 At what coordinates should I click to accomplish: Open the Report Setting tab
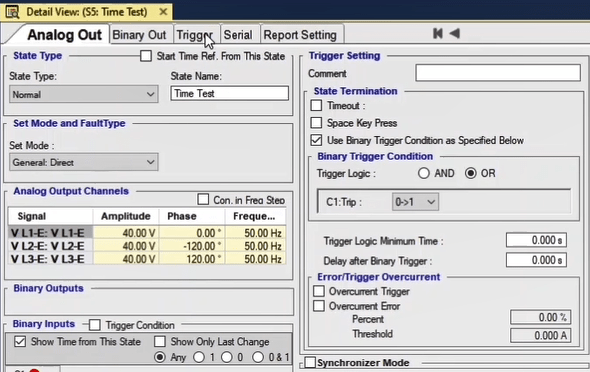coord(300,35)
